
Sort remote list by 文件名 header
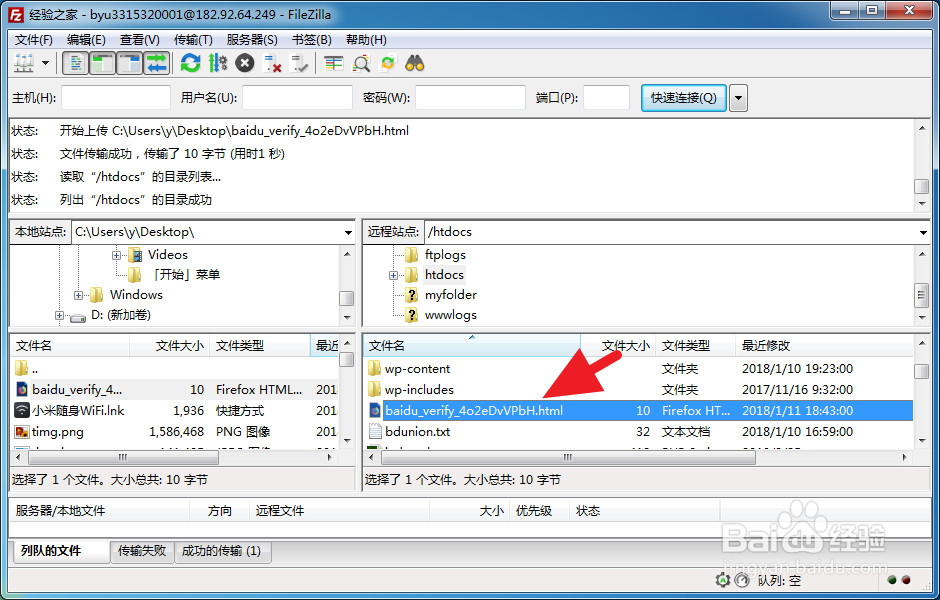pyautogui.click(x=472, y=345)
